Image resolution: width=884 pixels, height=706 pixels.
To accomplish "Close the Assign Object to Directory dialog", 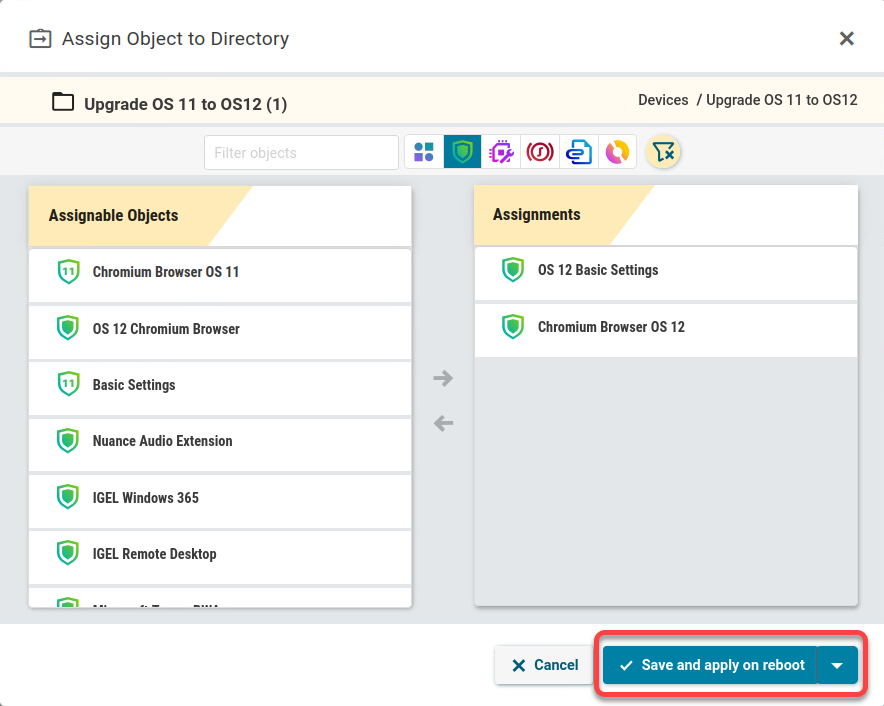I will click(x=846, y=39).
